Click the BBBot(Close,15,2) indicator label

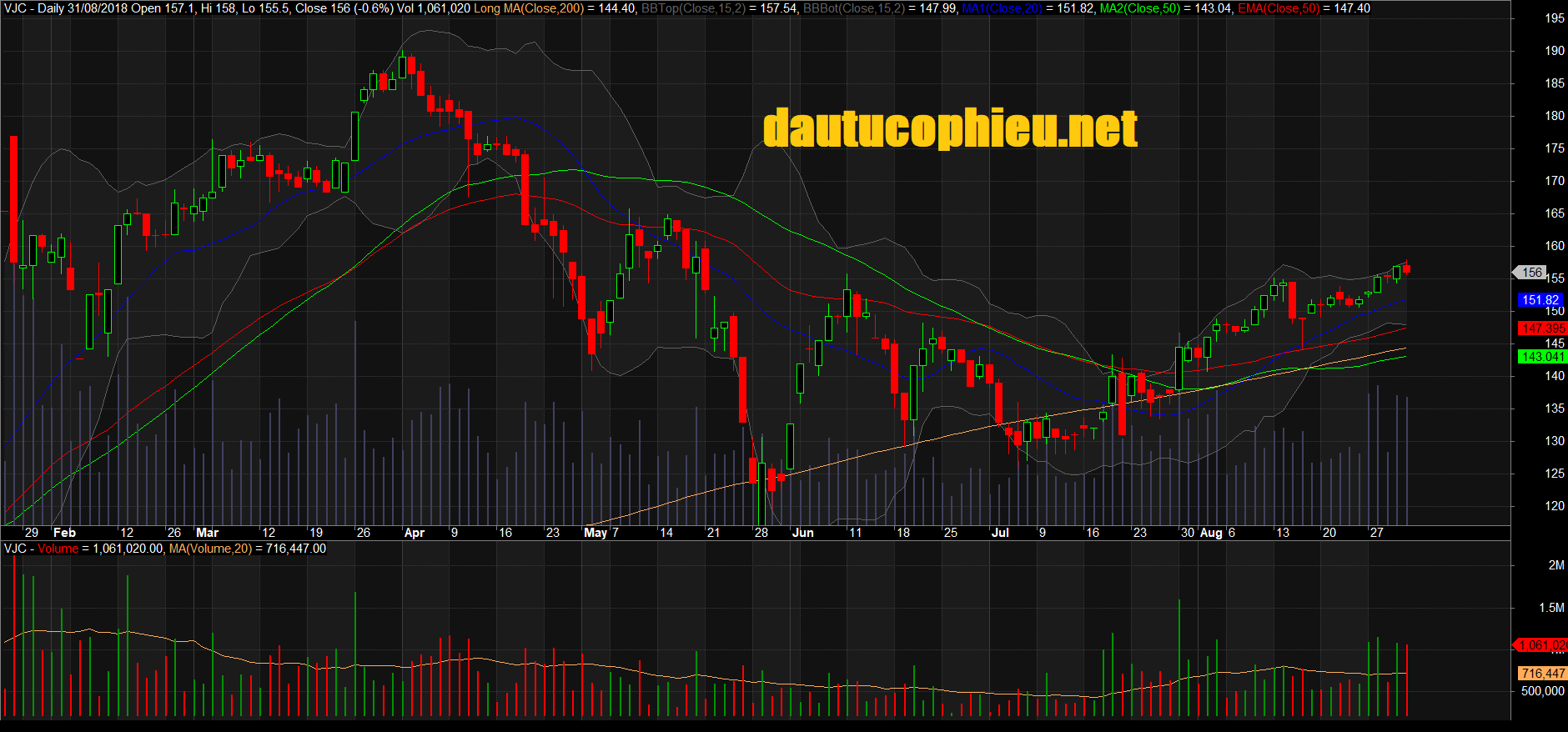point(853,8)
